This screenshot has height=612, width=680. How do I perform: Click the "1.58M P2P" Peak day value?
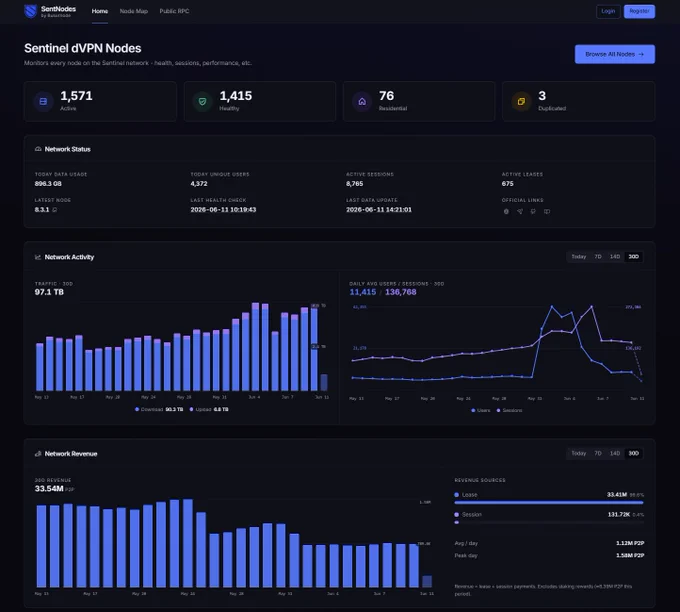pyautogui.click(x=630, y=556)
